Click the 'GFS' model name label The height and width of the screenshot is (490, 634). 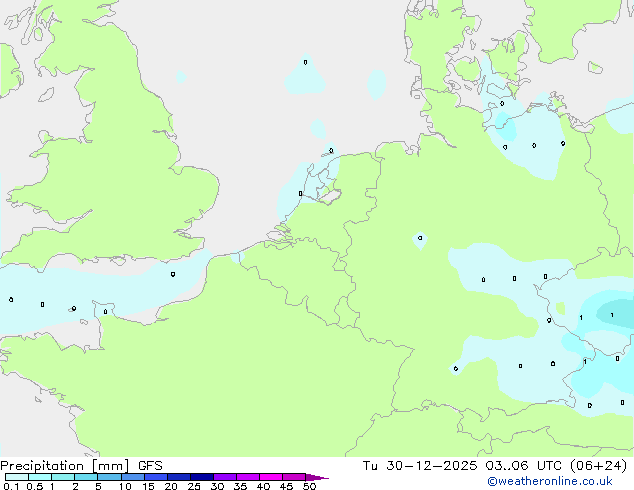(150, 466)
